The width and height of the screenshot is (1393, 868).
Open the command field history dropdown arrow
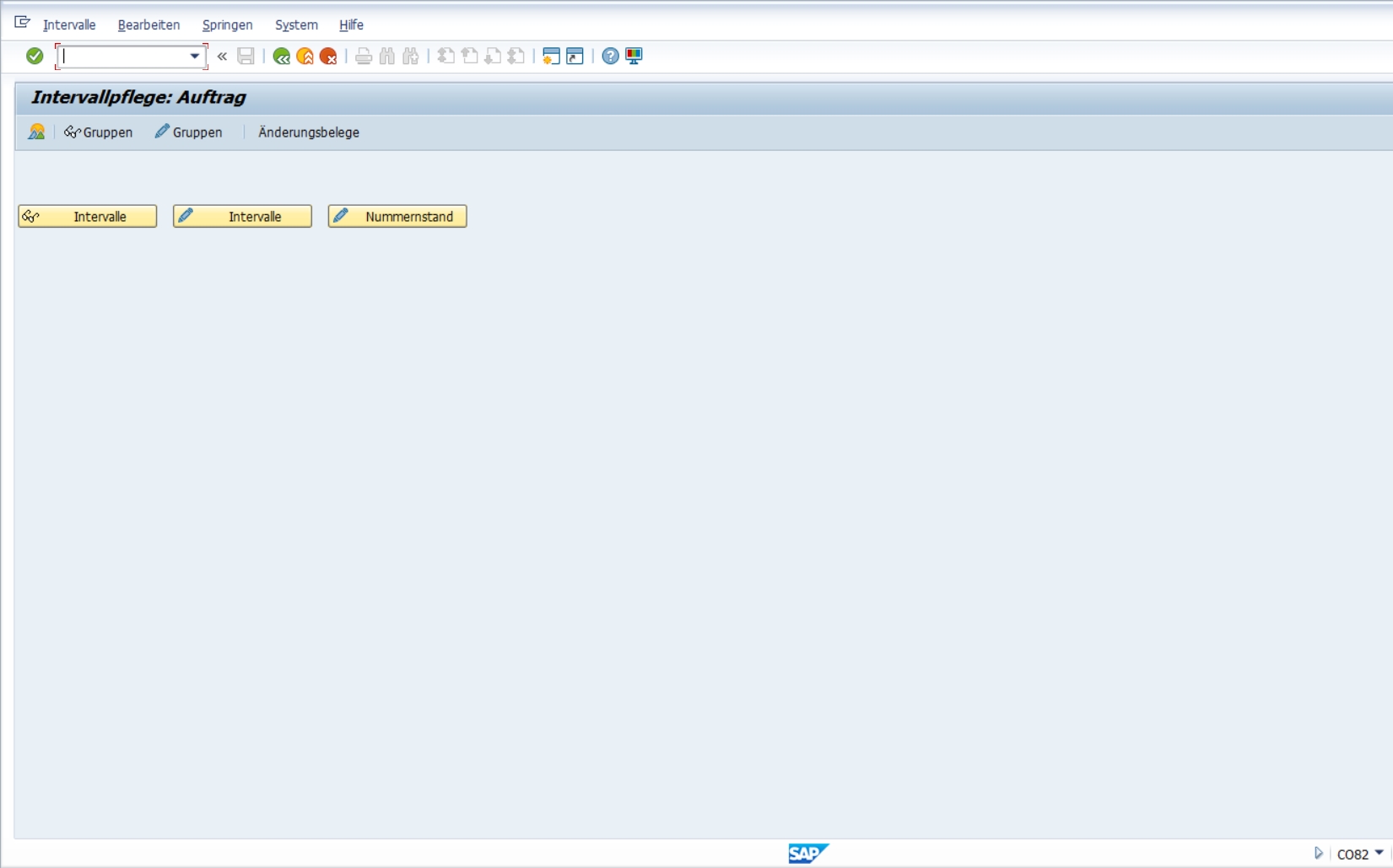tap(195, 57)
